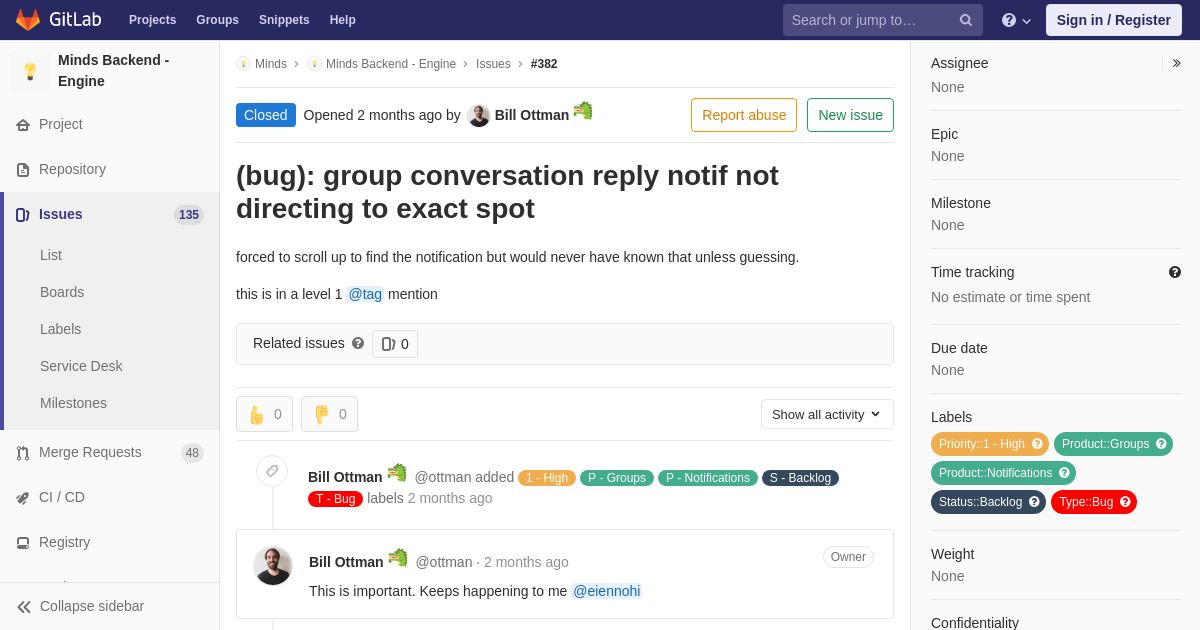Image resolution: width=1200 pixels, height=630 pixels.
Task: Click help icon on Status::Backlog label
Action: coord(1034,502)
